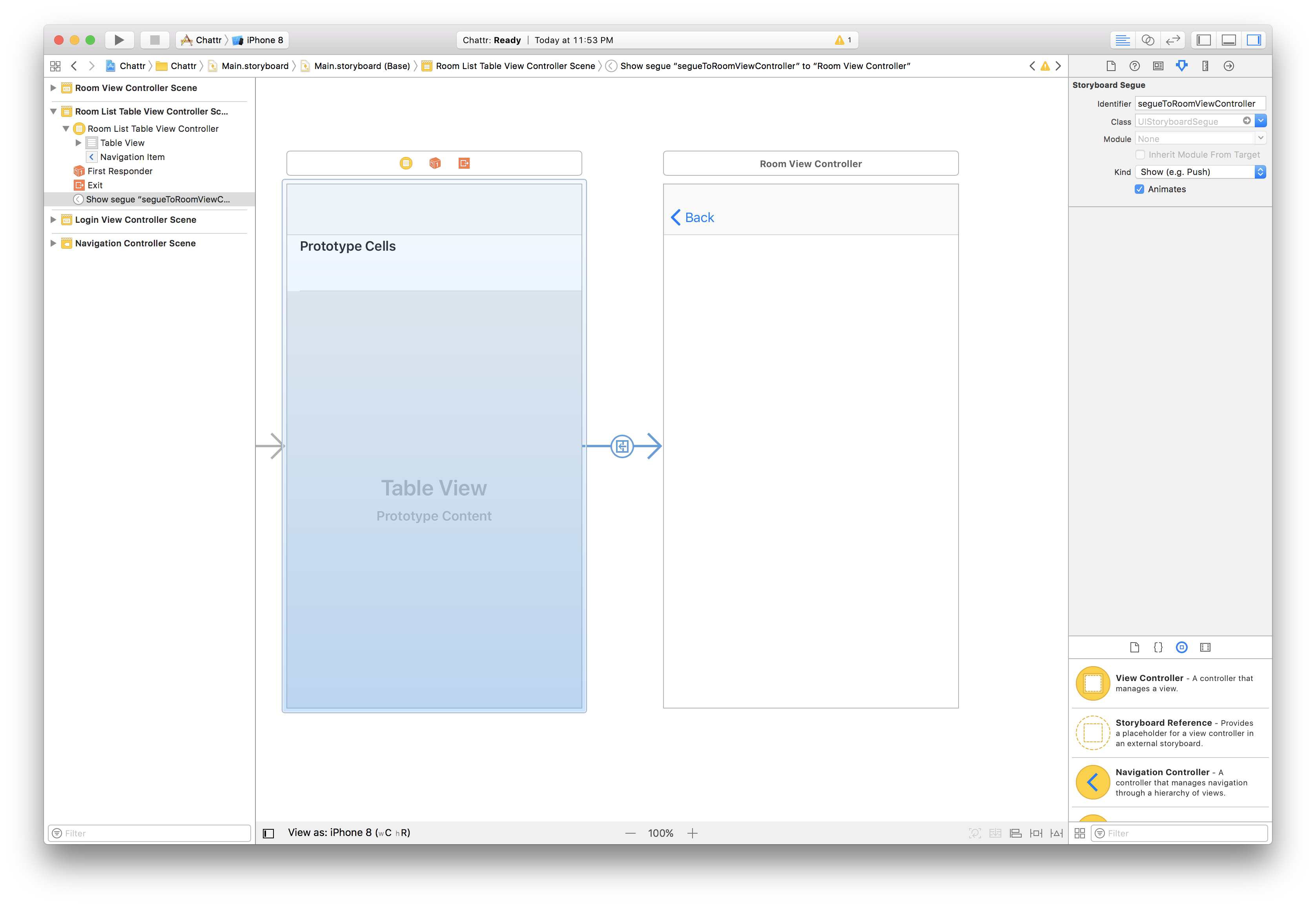Increase canvas zoom with the plus control
The height and width of the screenshot is (907, 1316).
[x=693, y=832]
